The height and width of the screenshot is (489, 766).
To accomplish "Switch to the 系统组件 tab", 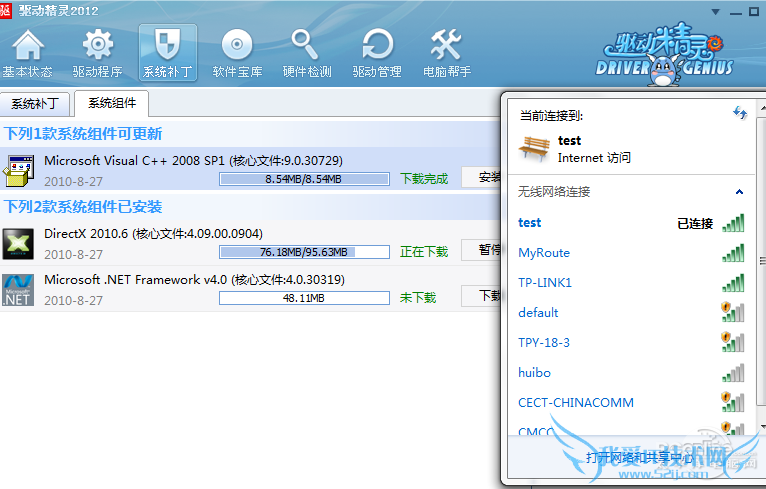I will tap(111, 103).
